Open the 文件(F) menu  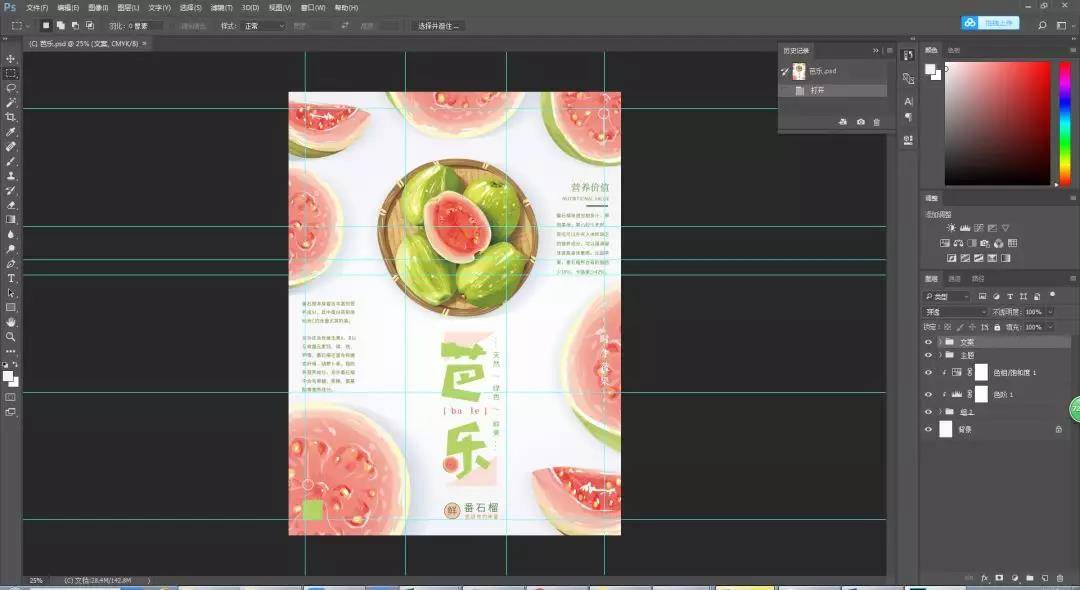[37, 8]
